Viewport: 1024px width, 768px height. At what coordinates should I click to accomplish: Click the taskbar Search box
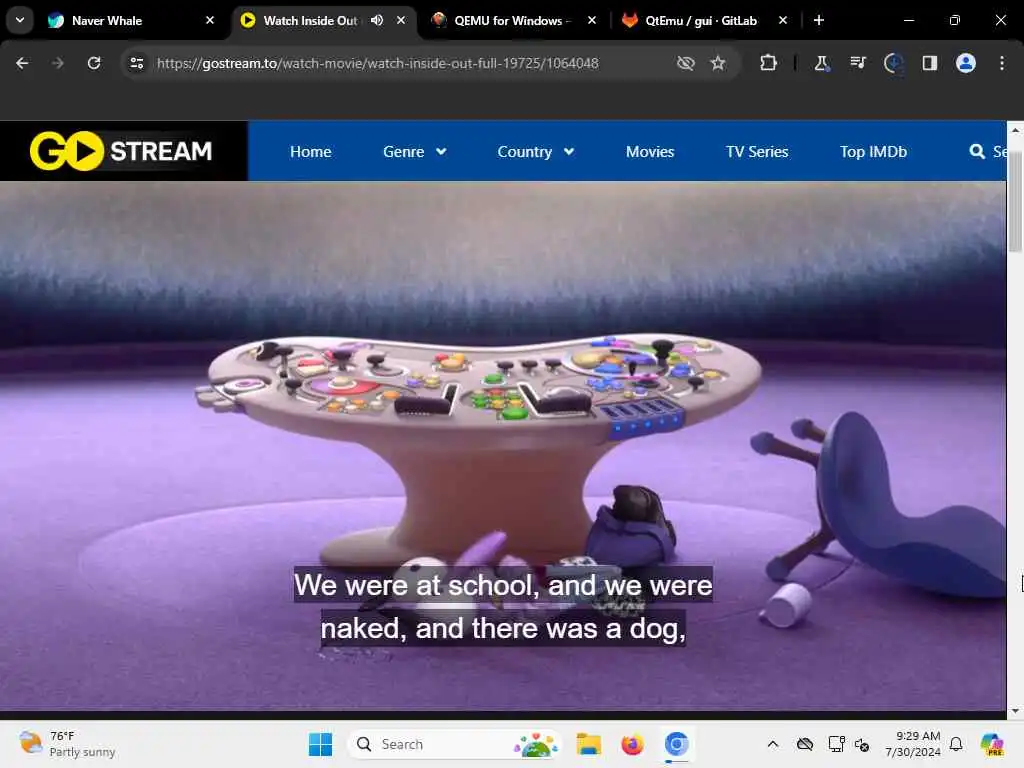[x=455, y=744]
